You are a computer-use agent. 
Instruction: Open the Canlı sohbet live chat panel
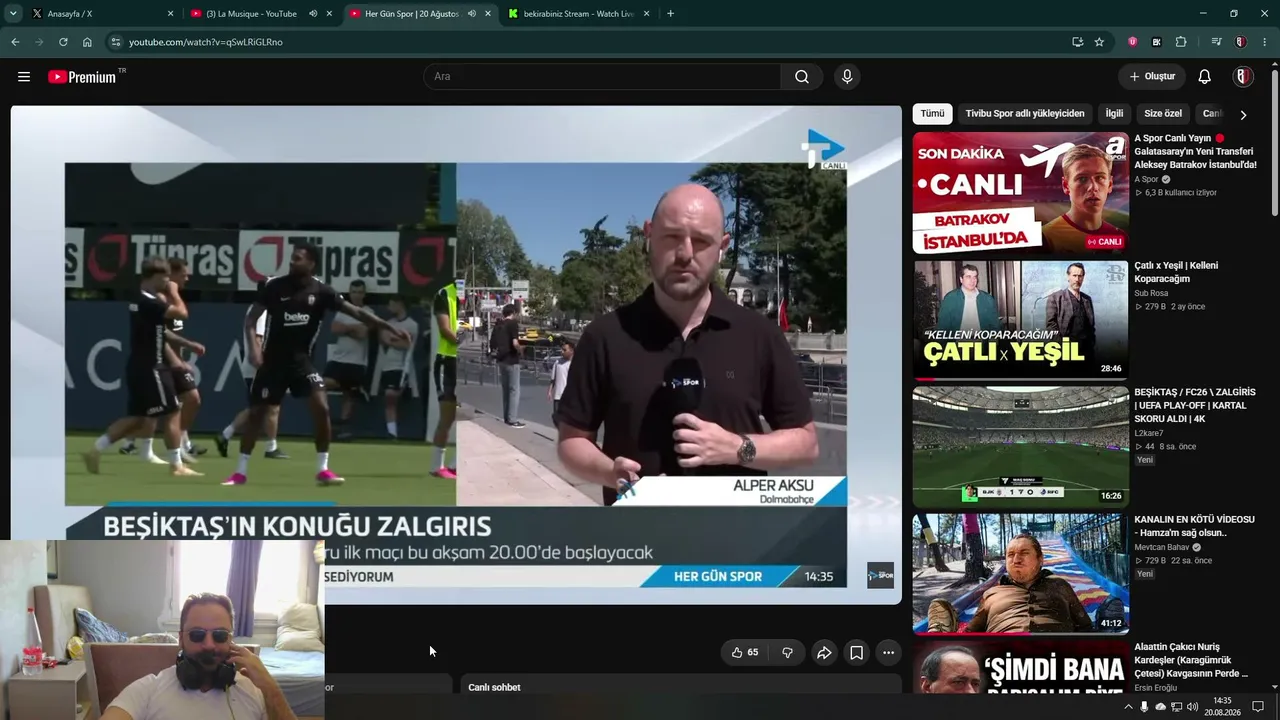pos(680,685)
